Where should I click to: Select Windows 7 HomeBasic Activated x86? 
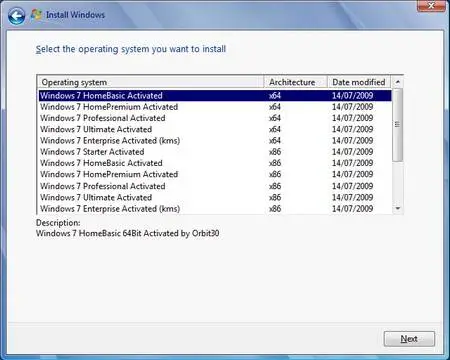pos(215,163)
